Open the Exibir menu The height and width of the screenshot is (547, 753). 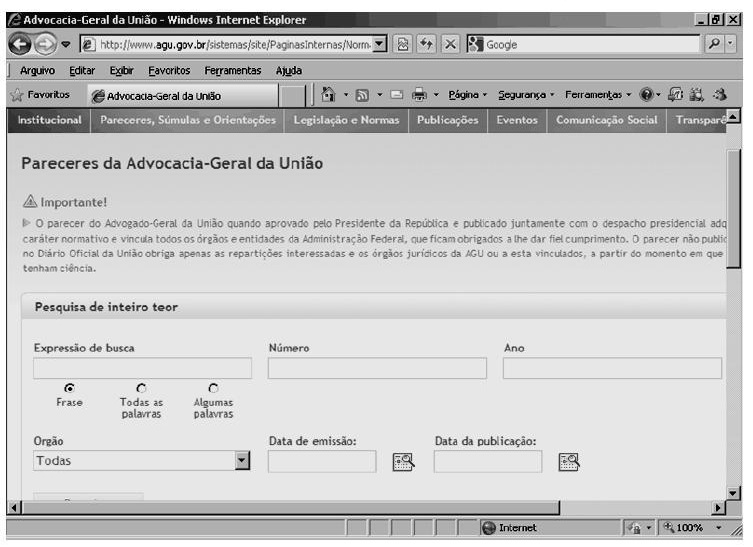click(121, 71)
